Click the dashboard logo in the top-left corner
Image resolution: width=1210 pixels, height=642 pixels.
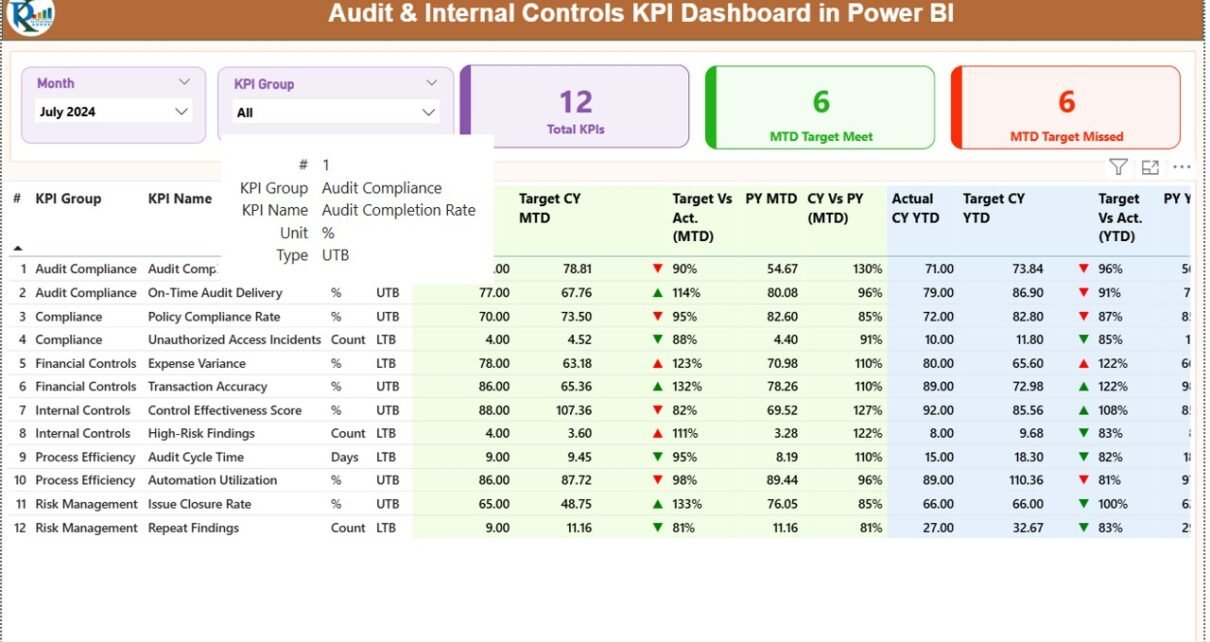click(30, 15)
